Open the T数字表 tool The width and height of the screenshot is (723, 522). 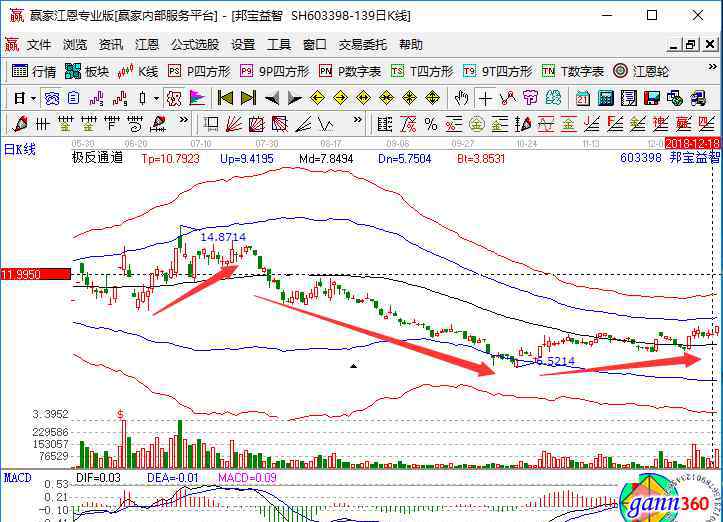(573, 71)
